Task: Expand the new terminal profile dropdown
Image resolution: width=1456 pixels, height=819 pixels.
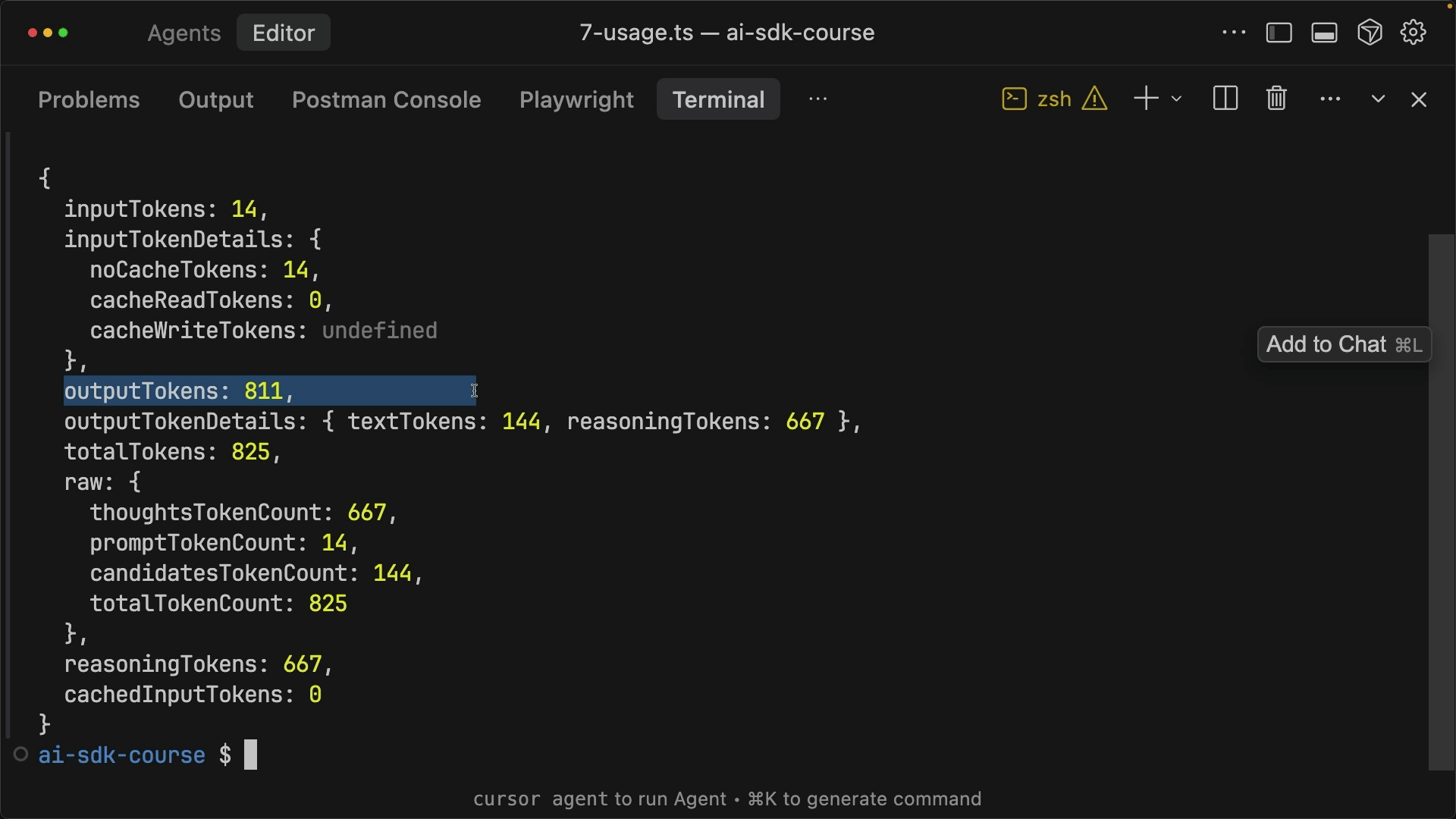Action: 1176,99
